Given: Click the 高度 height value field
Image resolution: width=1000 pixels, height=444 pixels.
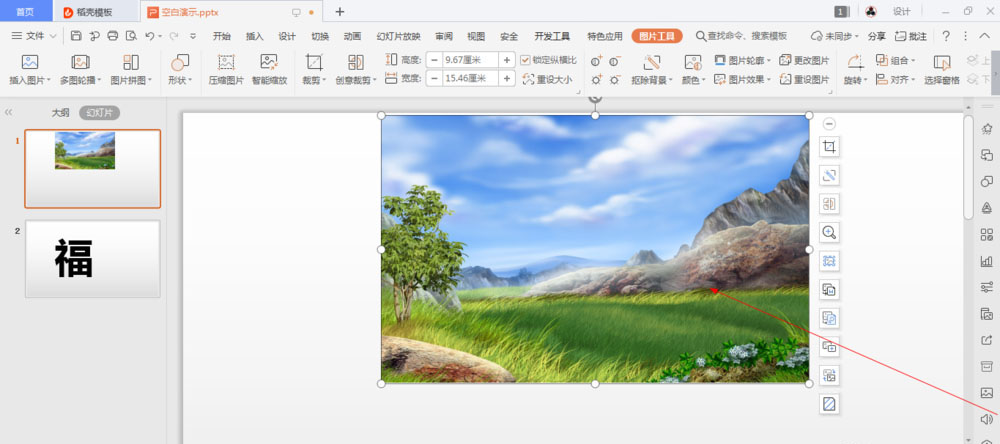Looking at the screenshot, I should (471, 60).
